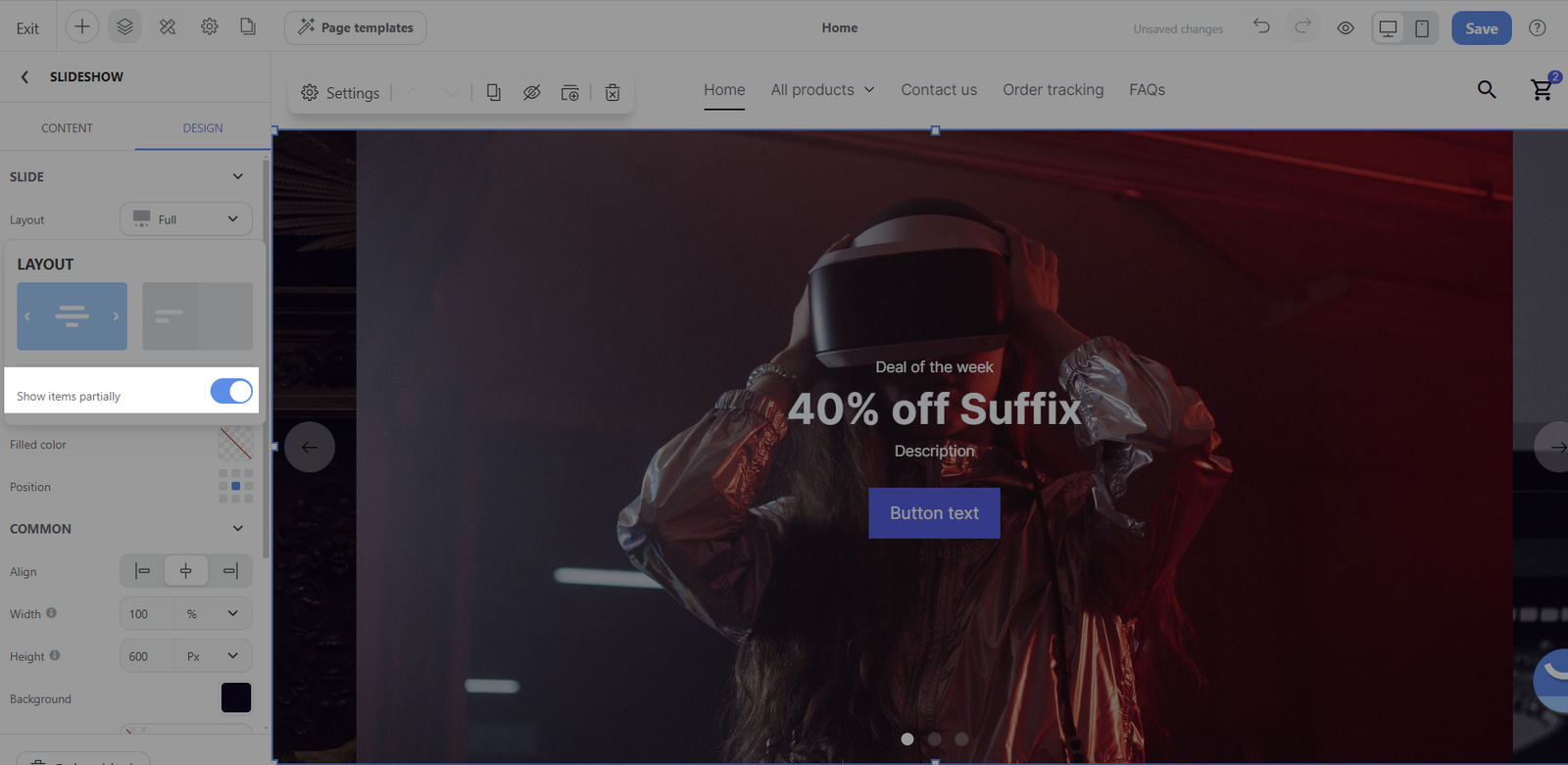The width and height of the screenshot is (1568, 765).
Task: Open the pages document icon
Action: coord(248,27)
